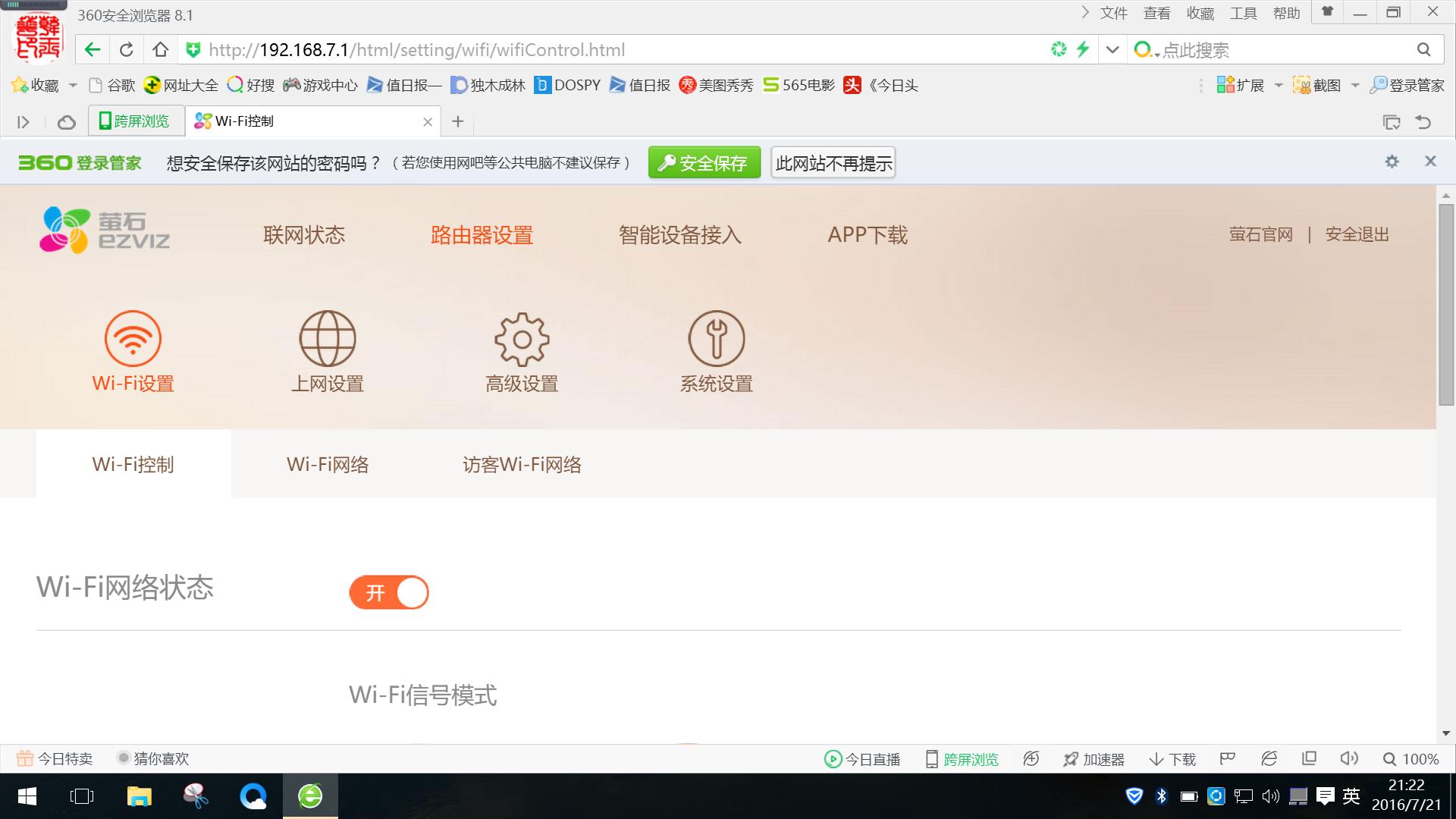Expand the 收藏 favorites dropdown arrow

point(73,85)
